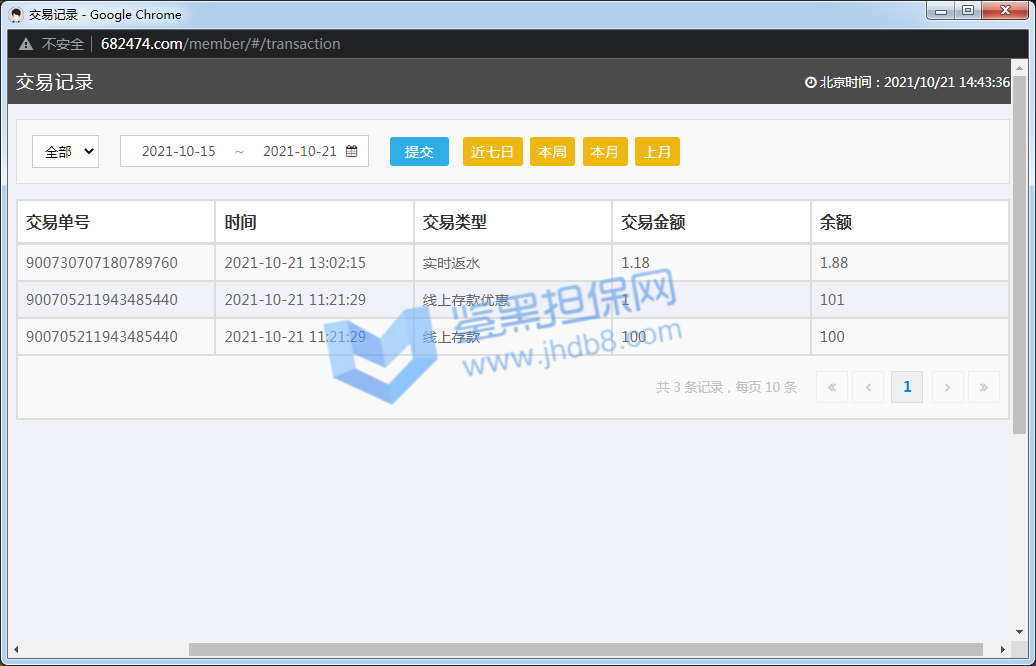1036x666 pixels.
Task: Filter records by 近七日
Action: (x=492, y=152)
